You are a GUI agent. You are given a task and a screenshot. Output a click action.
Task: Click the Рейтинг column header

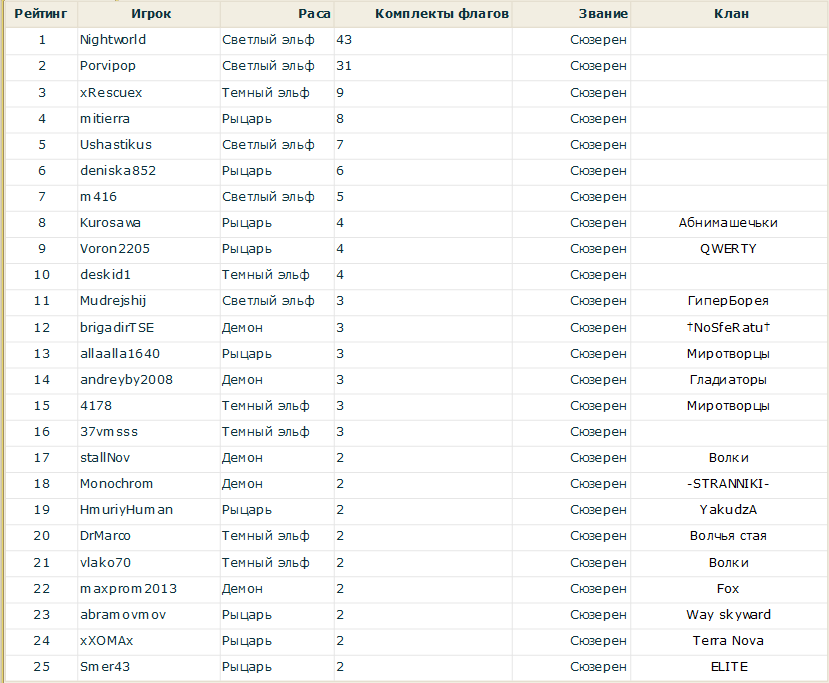tap(41, 14)
